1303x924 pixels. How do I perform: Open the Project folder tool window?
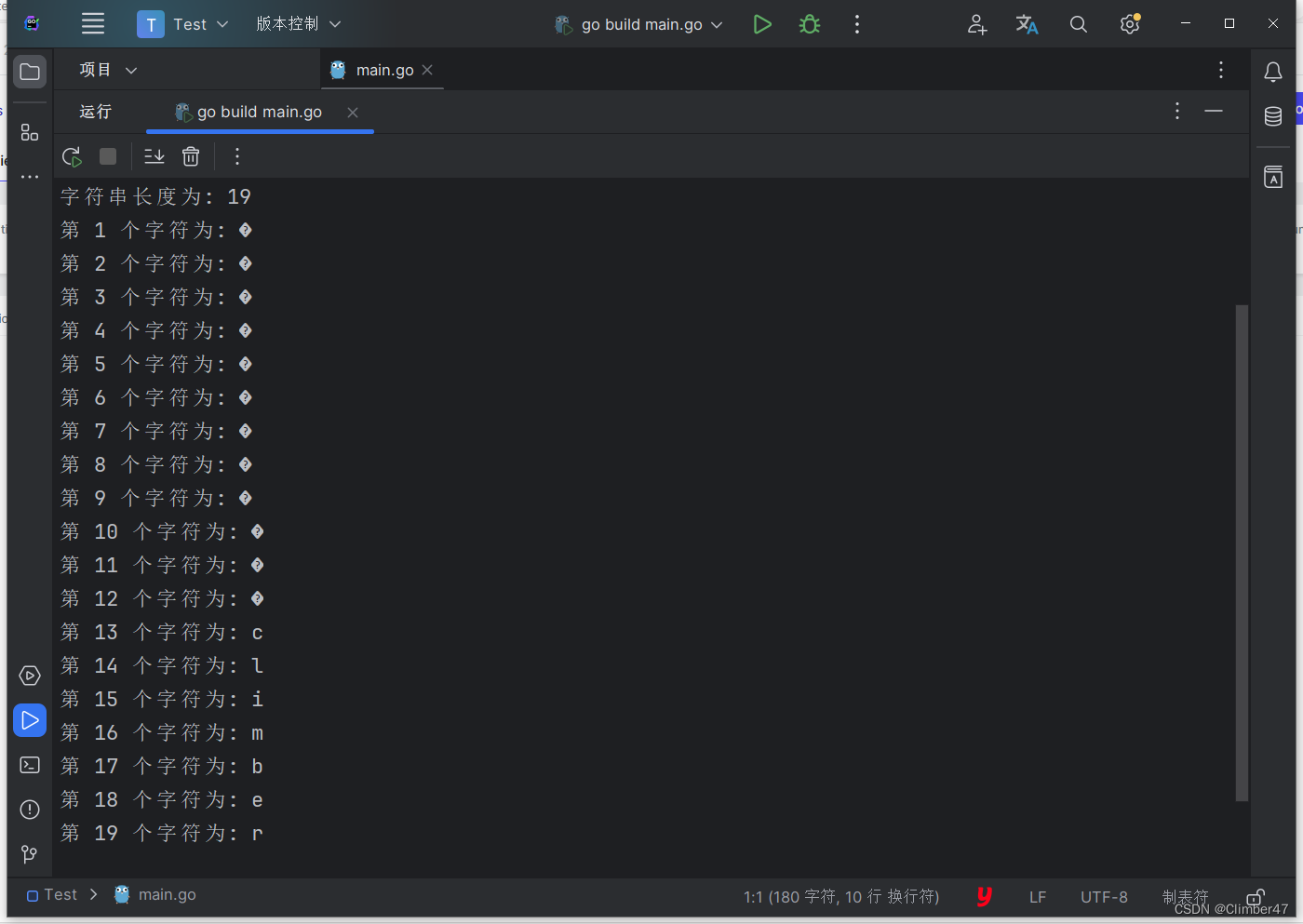30,72
